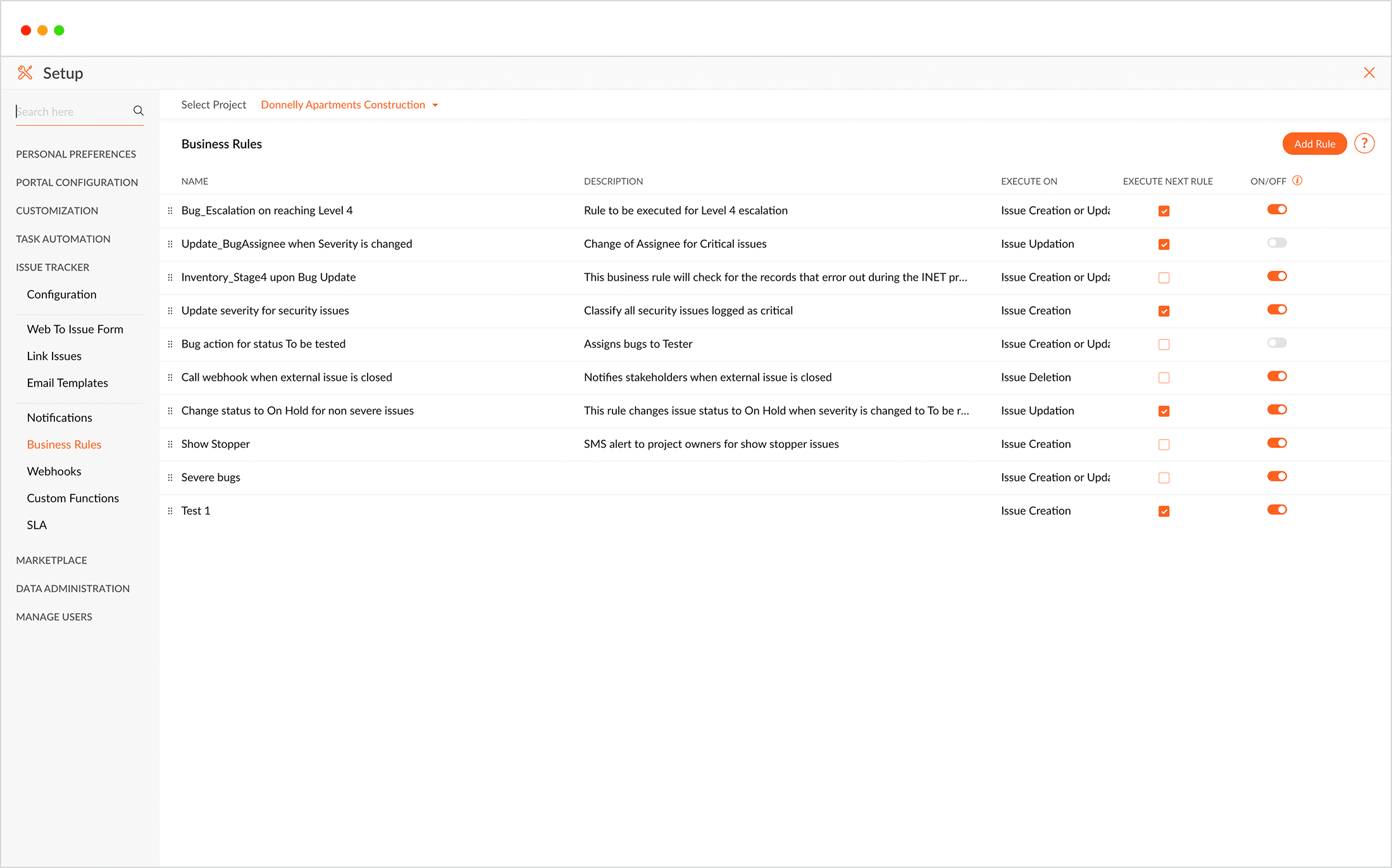Open Webhooks in the Issue Tracker menu

pos(54,471)
